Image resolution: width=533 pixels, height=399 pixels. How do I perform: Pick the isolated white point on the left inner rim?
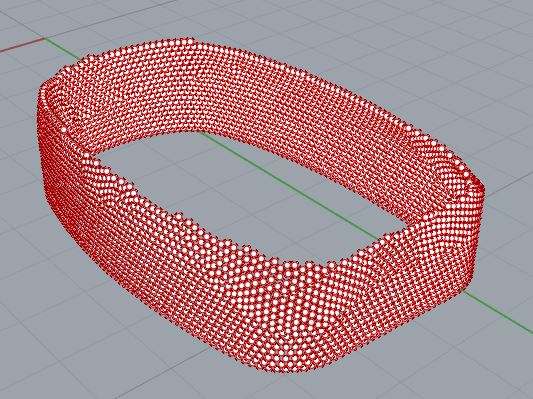click(64, 129)
